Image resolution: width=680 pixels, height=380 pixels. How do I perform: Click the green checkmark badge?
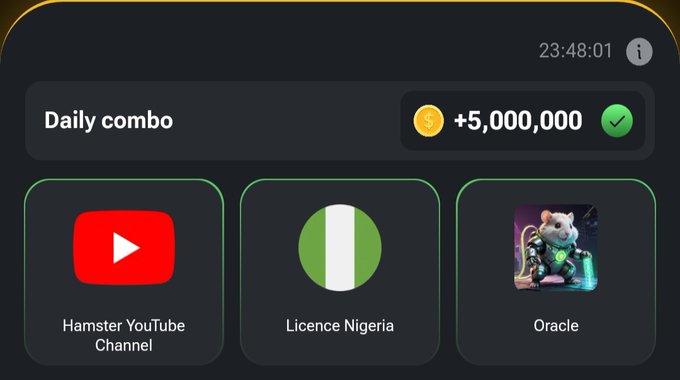[617, 121]
